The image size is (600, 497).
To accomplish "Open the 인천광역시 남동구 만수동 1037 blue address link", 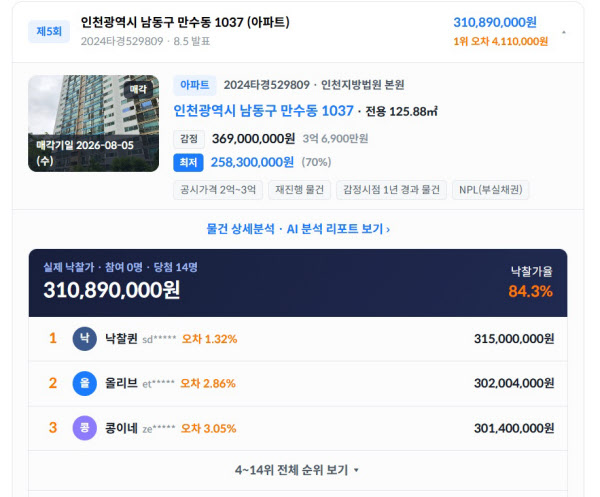I will [263, 111].
